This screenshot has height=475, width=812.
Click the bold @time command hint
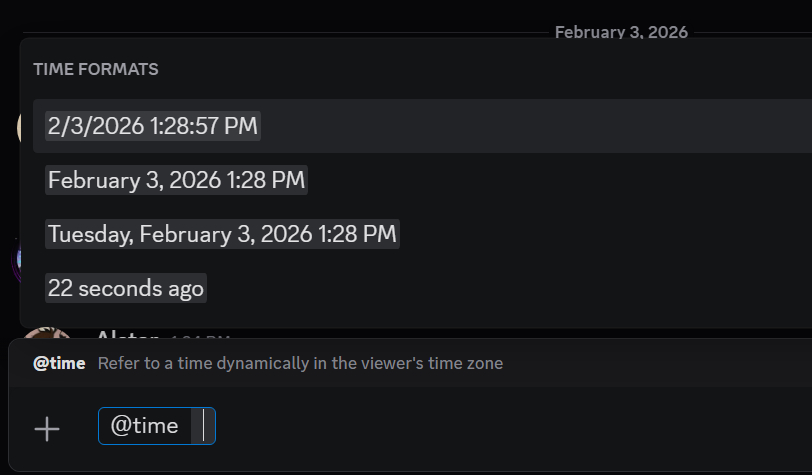click(59, 363)
